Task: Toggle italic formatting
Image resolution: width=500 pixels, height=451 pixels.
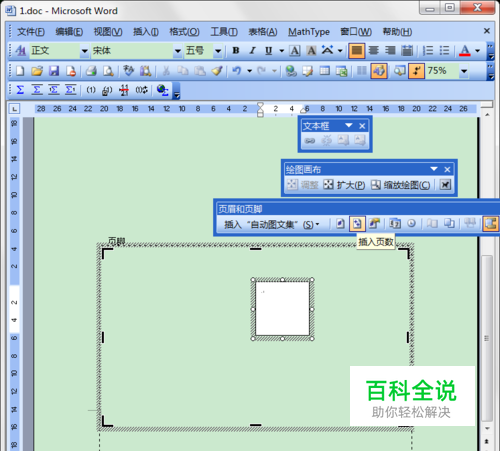Action: coord(252,51)
